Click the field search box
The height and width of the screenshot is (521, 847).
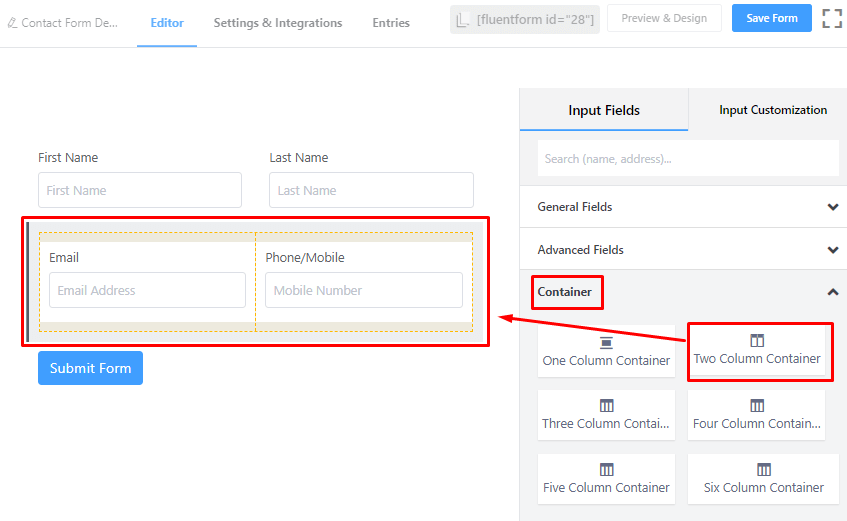(x=688, y=158)
